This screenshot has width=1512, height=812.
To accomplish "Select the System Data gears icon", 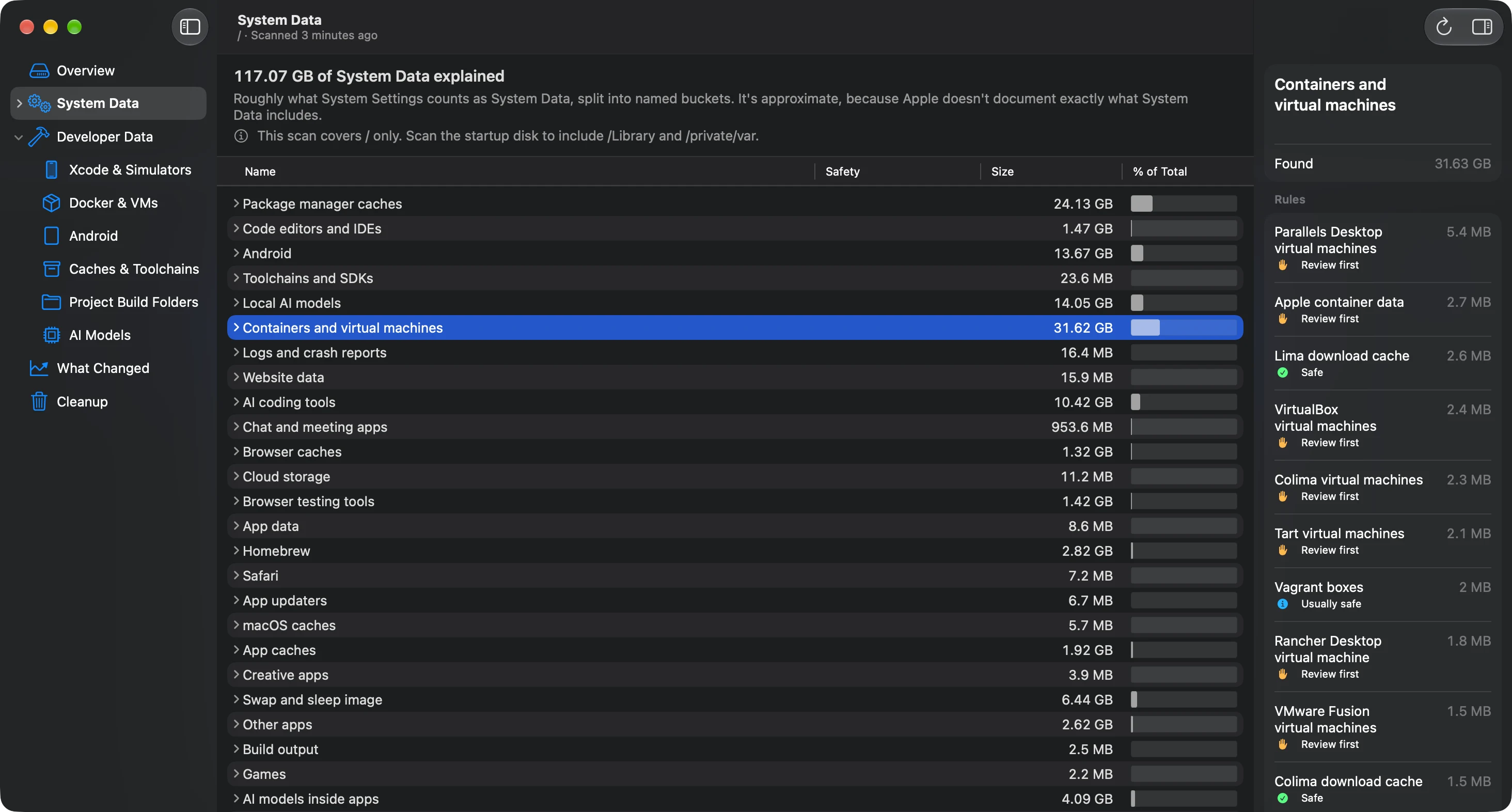I will [39, 103].
